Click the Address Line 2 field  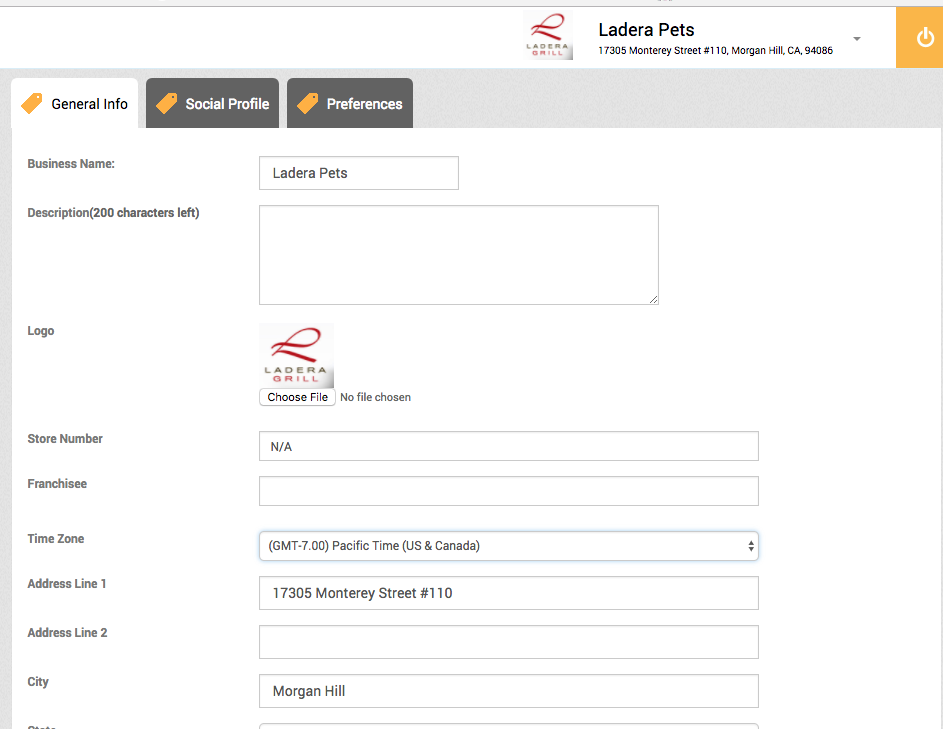pos(509,642)
